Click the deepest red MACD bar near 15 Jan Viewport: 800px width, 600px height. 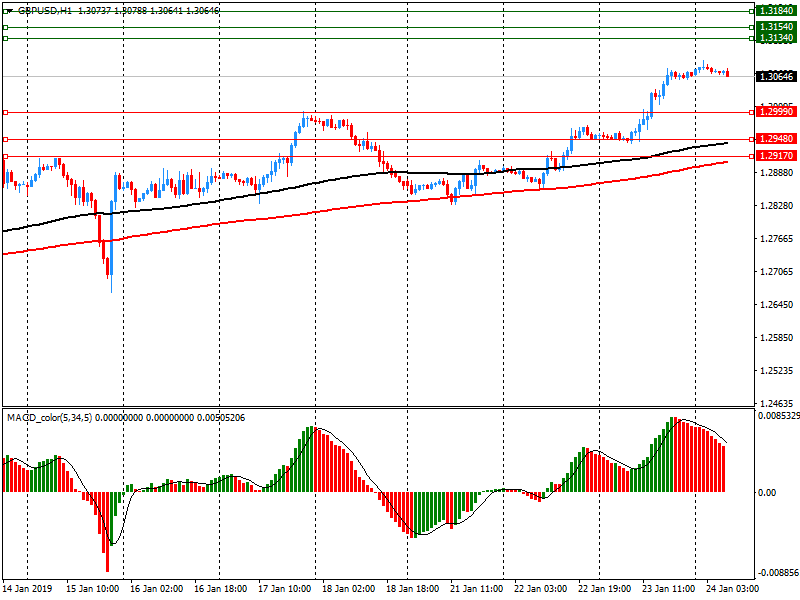107,532
